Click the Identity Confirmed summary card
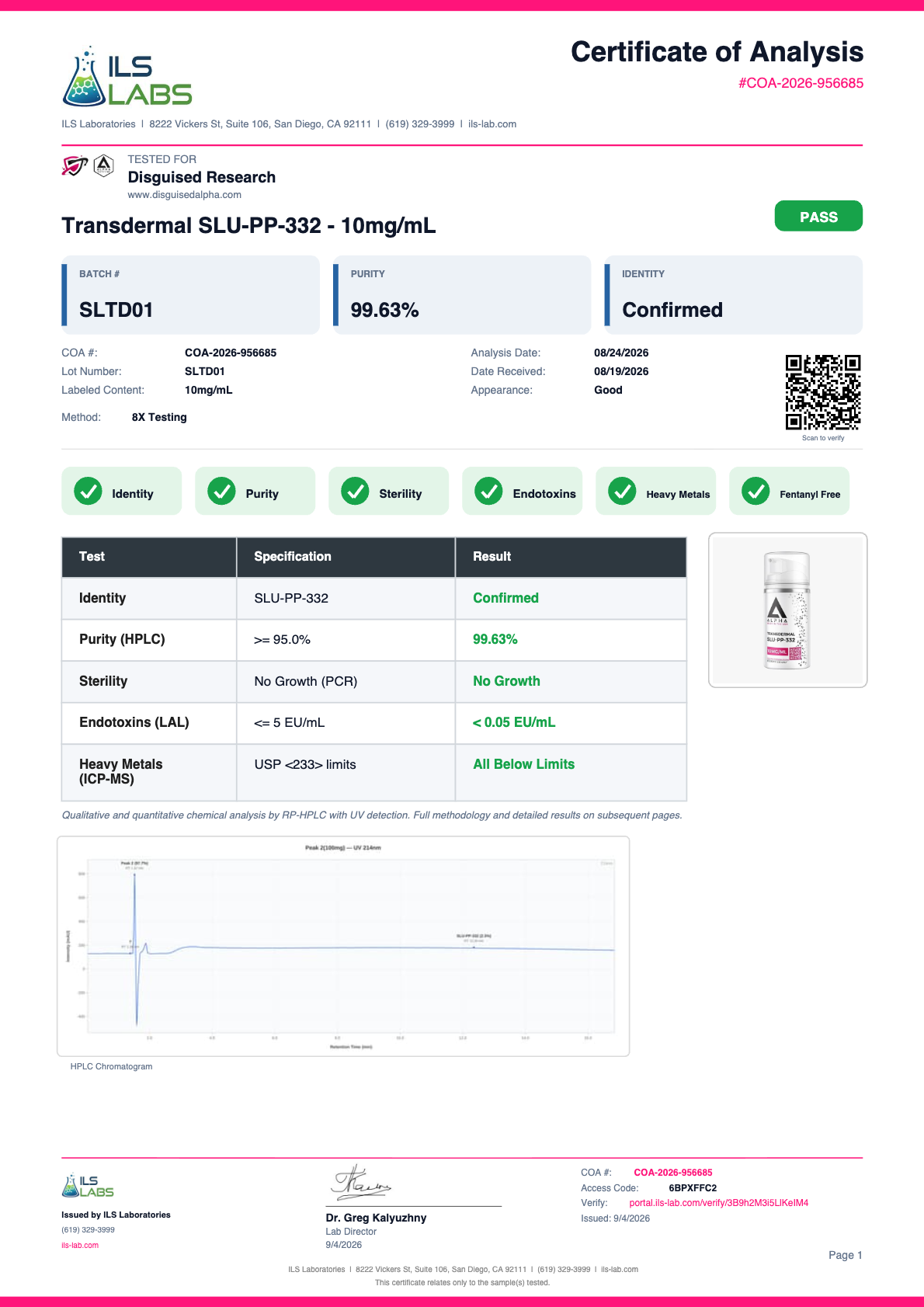Image resolution: width=924 pixels, height=1307 pixels. click(734, 295)
